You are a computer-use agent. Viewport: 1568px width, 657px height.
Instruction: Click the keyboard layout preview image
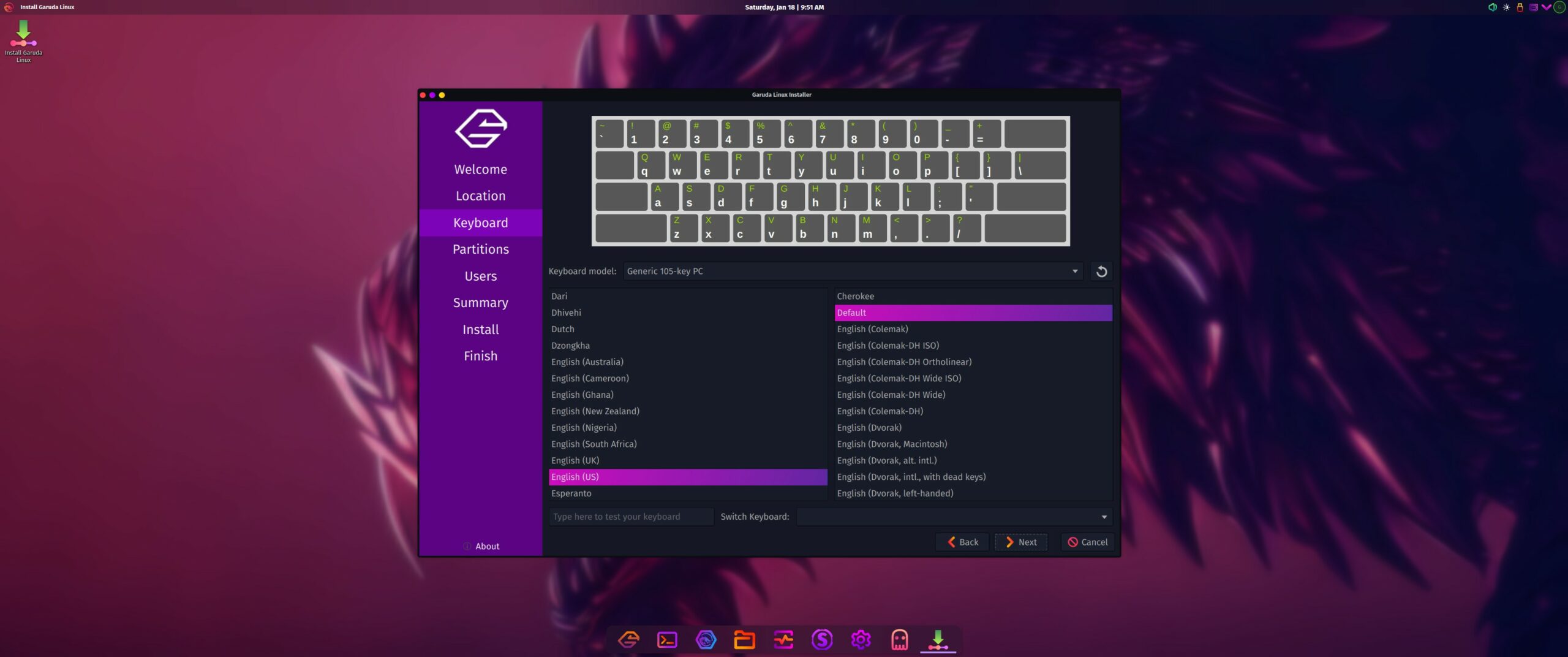[x=831, y=181]
